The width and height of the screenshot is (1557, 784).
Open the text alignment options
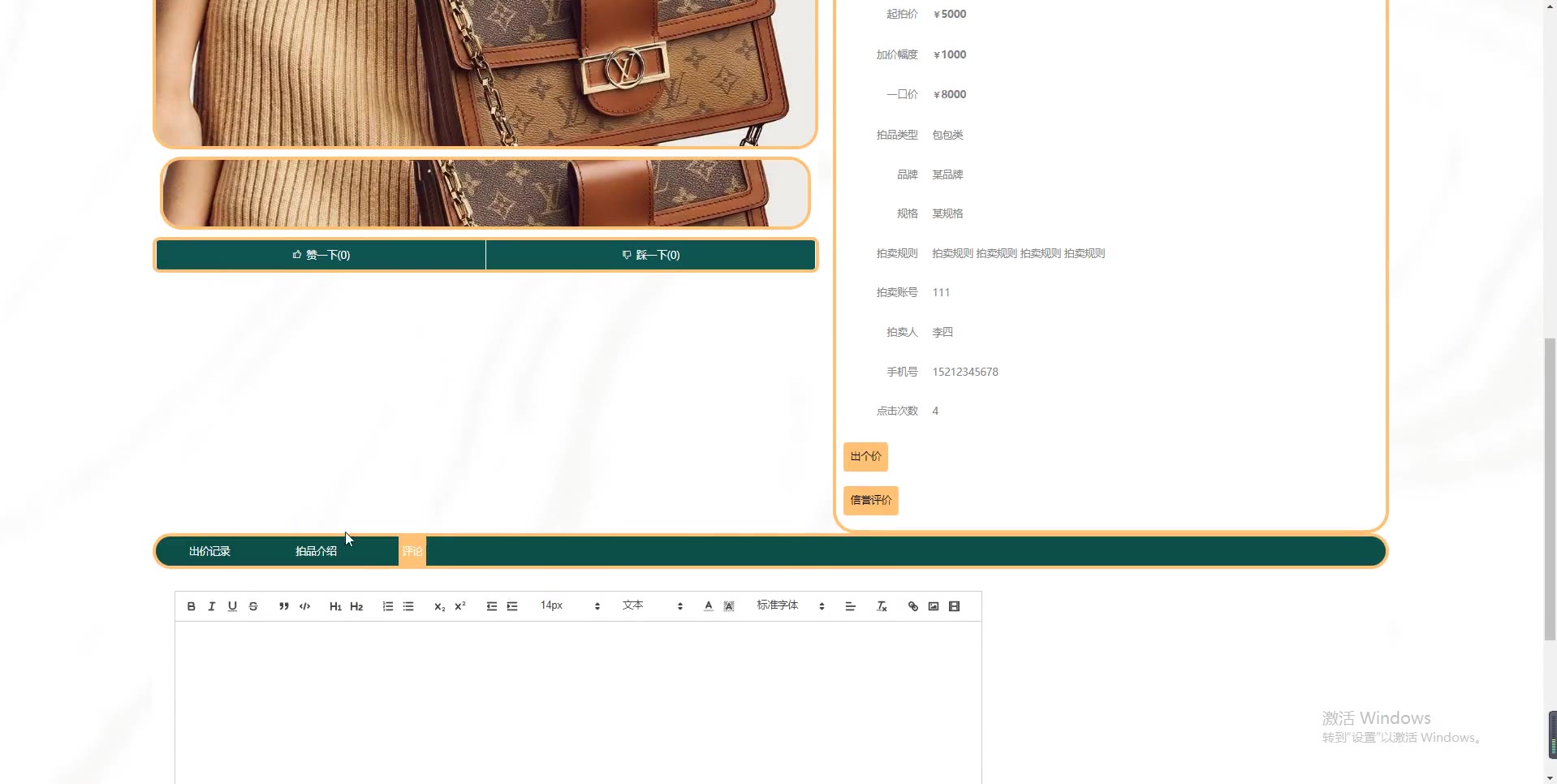click(851, 606)
